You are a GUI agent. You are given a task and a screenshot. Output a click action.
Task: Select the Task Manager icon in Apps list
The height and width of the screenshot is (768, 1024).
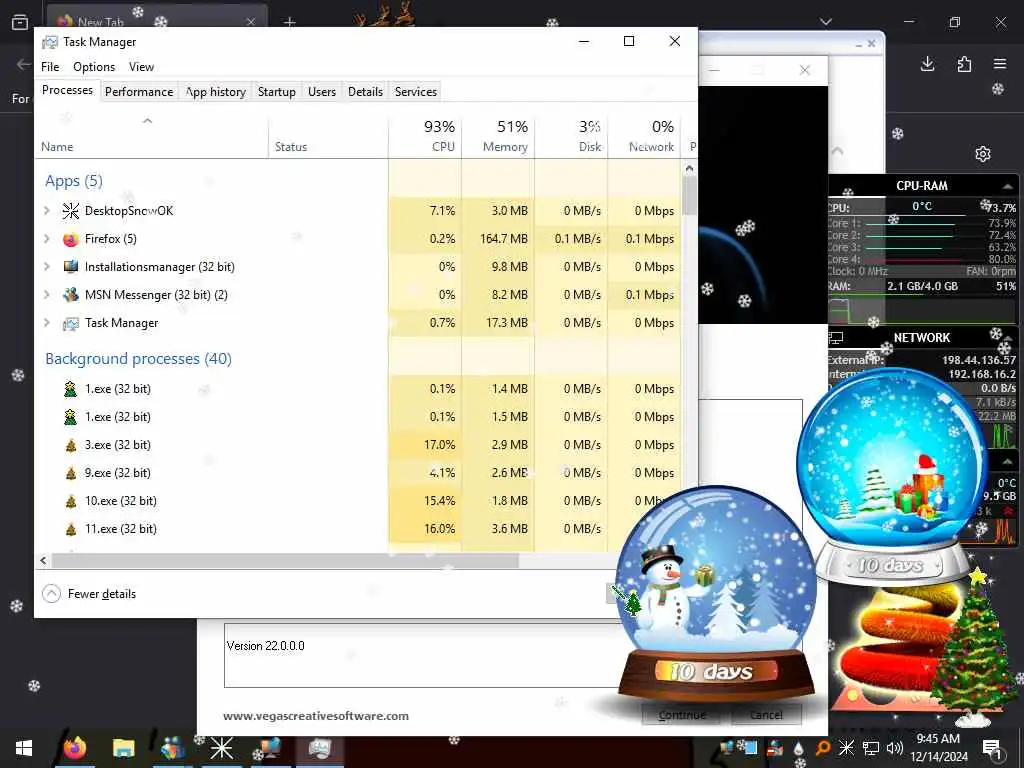(x=71, y=323)
